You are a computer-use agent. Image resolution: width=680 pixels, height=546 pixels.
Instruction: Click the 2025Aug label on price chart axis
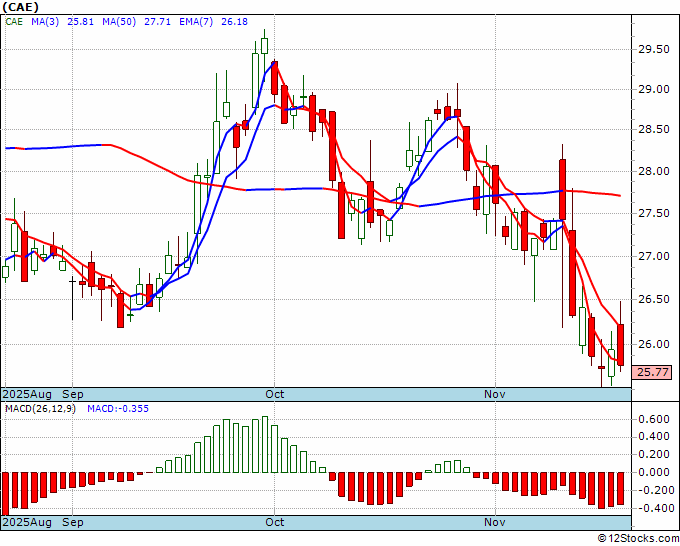pos(27,395)
